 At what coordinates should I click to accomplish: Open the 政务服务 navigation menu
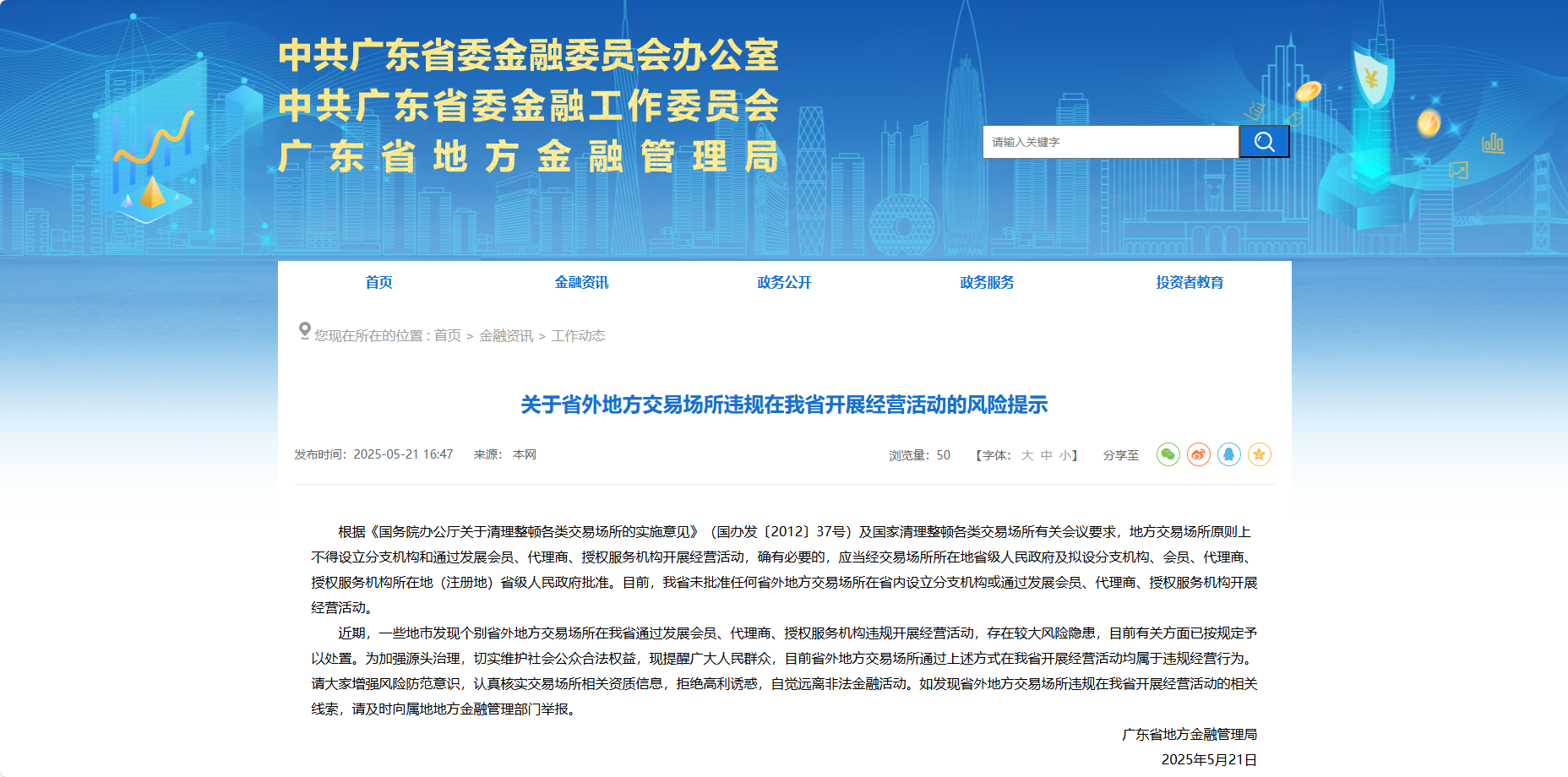click(987, 282)
